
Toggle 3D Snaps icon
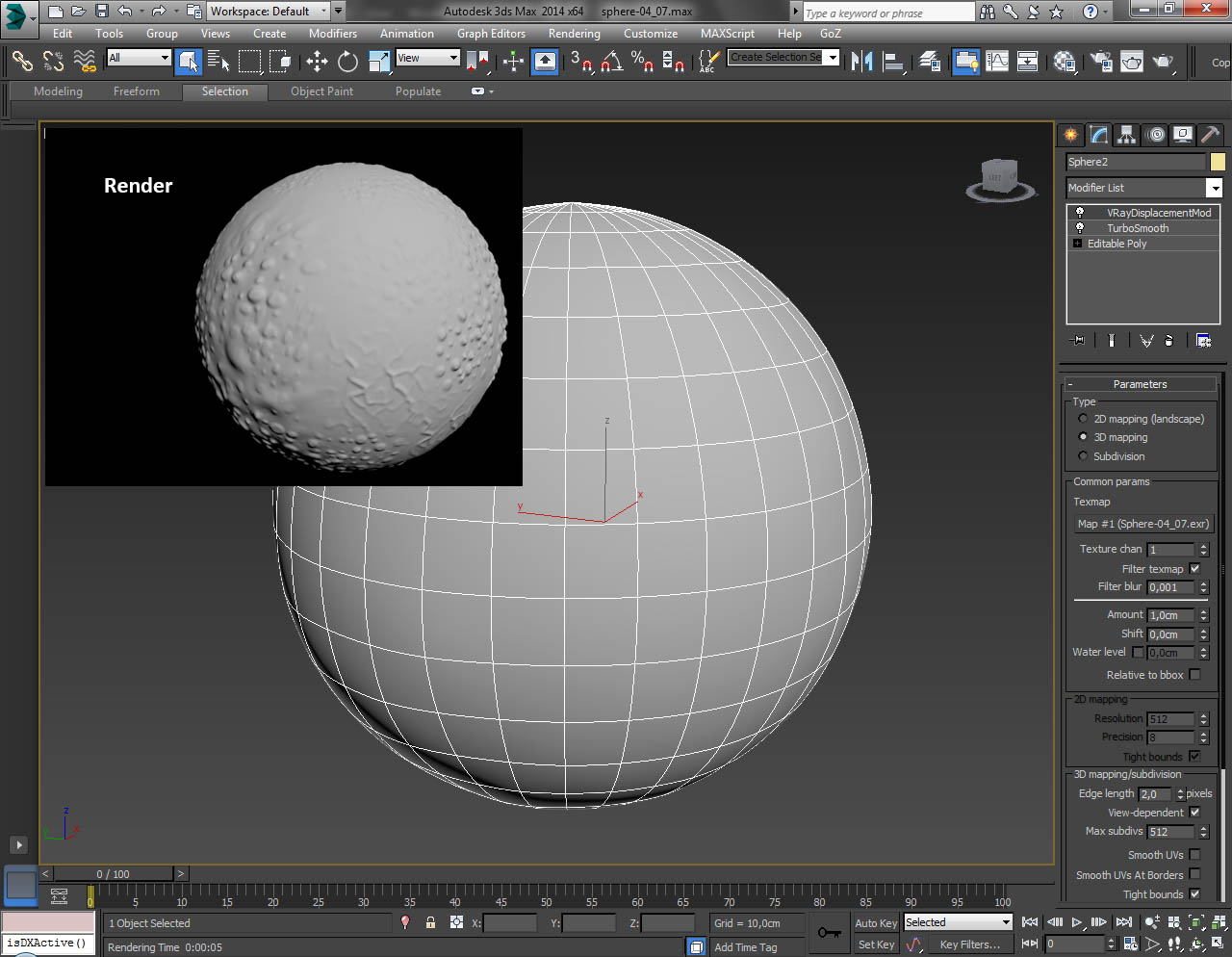[x=581, y=62]
